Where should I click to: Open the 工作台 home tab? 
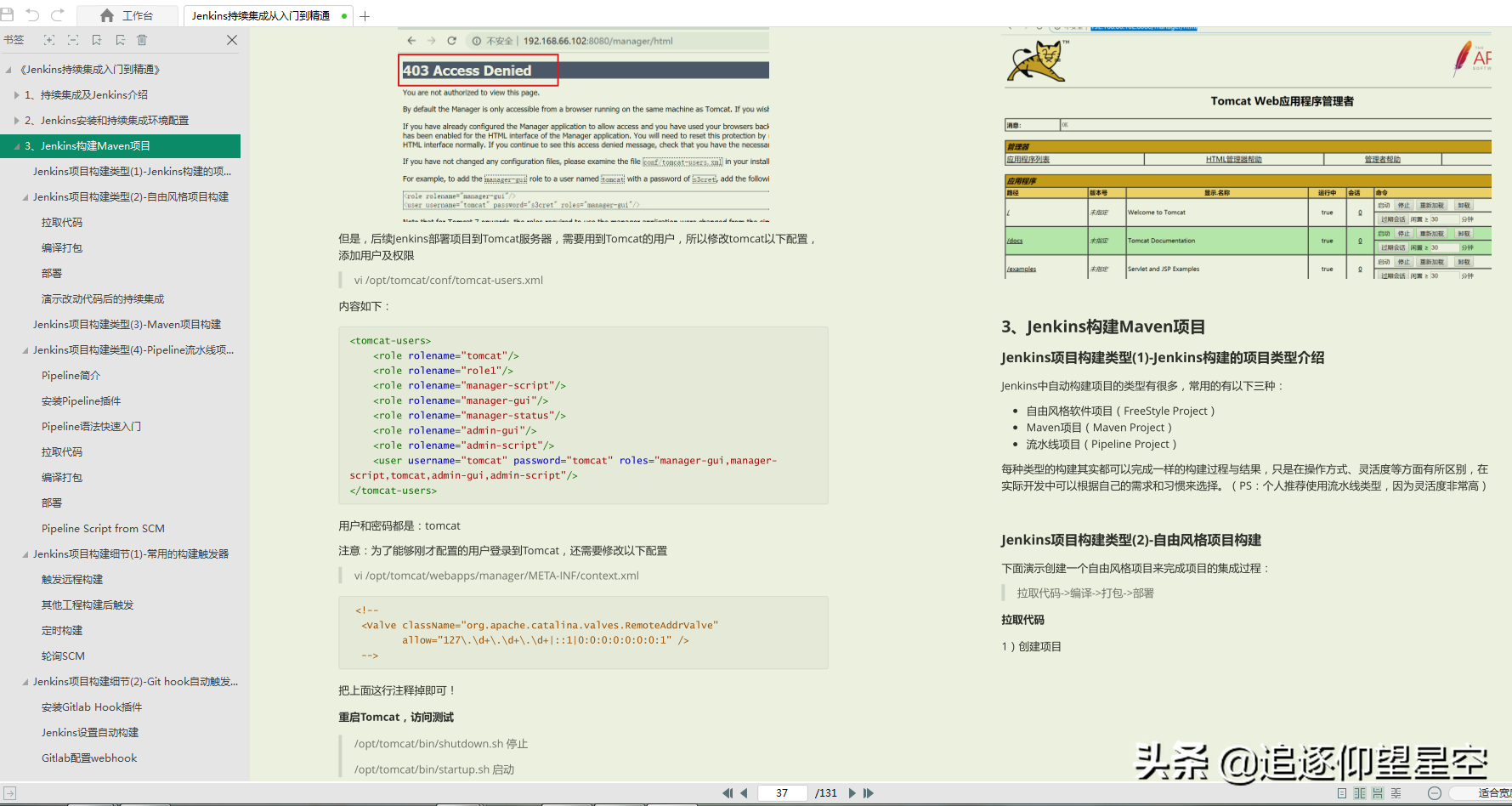point(127,15)
